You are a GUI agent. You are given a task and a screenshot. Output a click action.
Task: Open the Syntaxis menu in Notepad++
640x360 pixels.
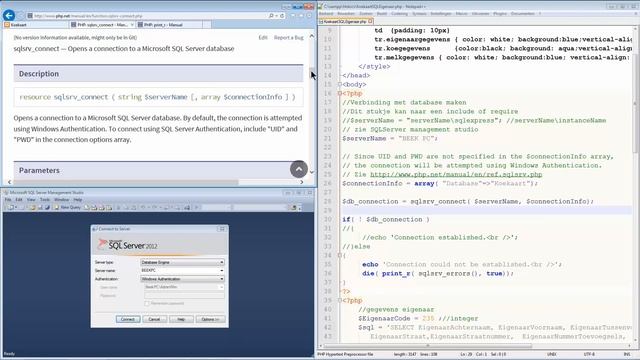click(419, 13)
